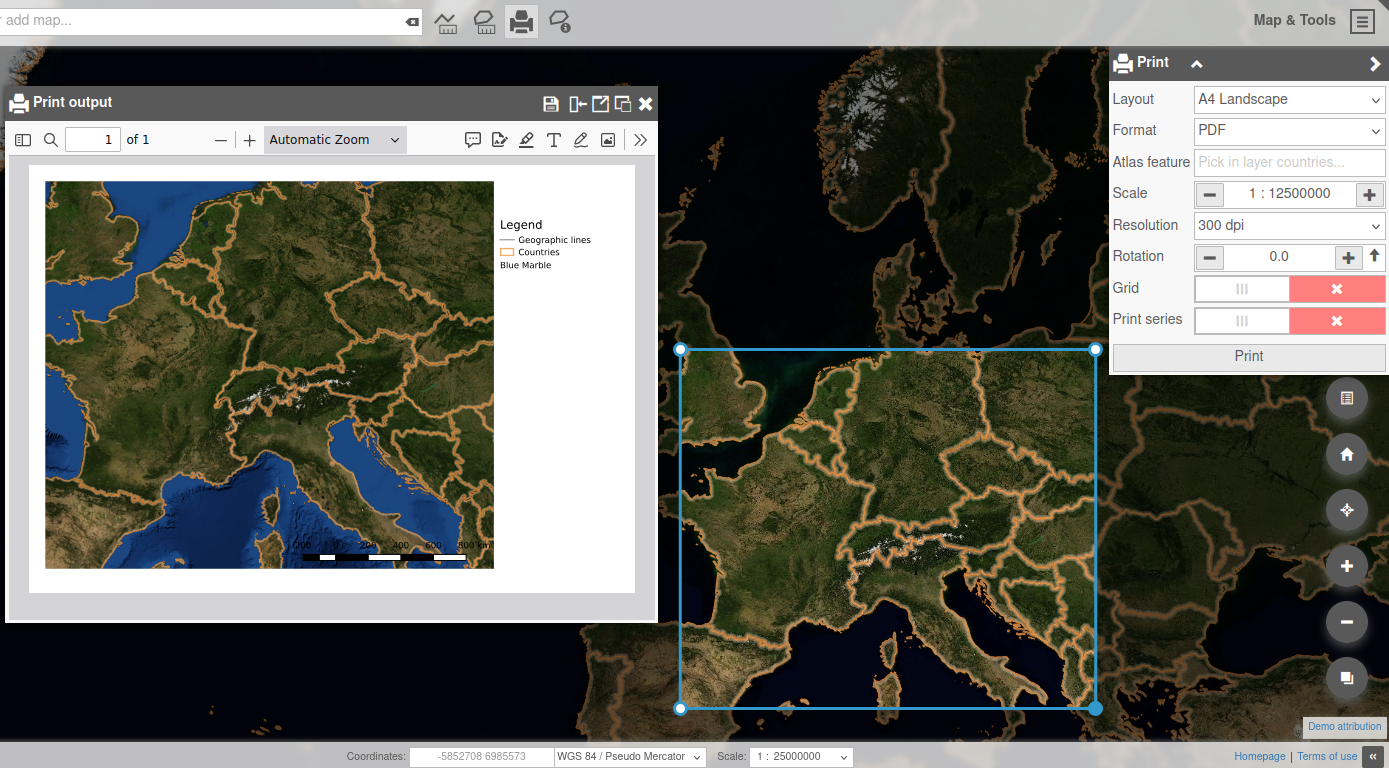This screenshot has width=1389, height=768.
Task: Activate the locate my position button
Action: [1346, 510]
